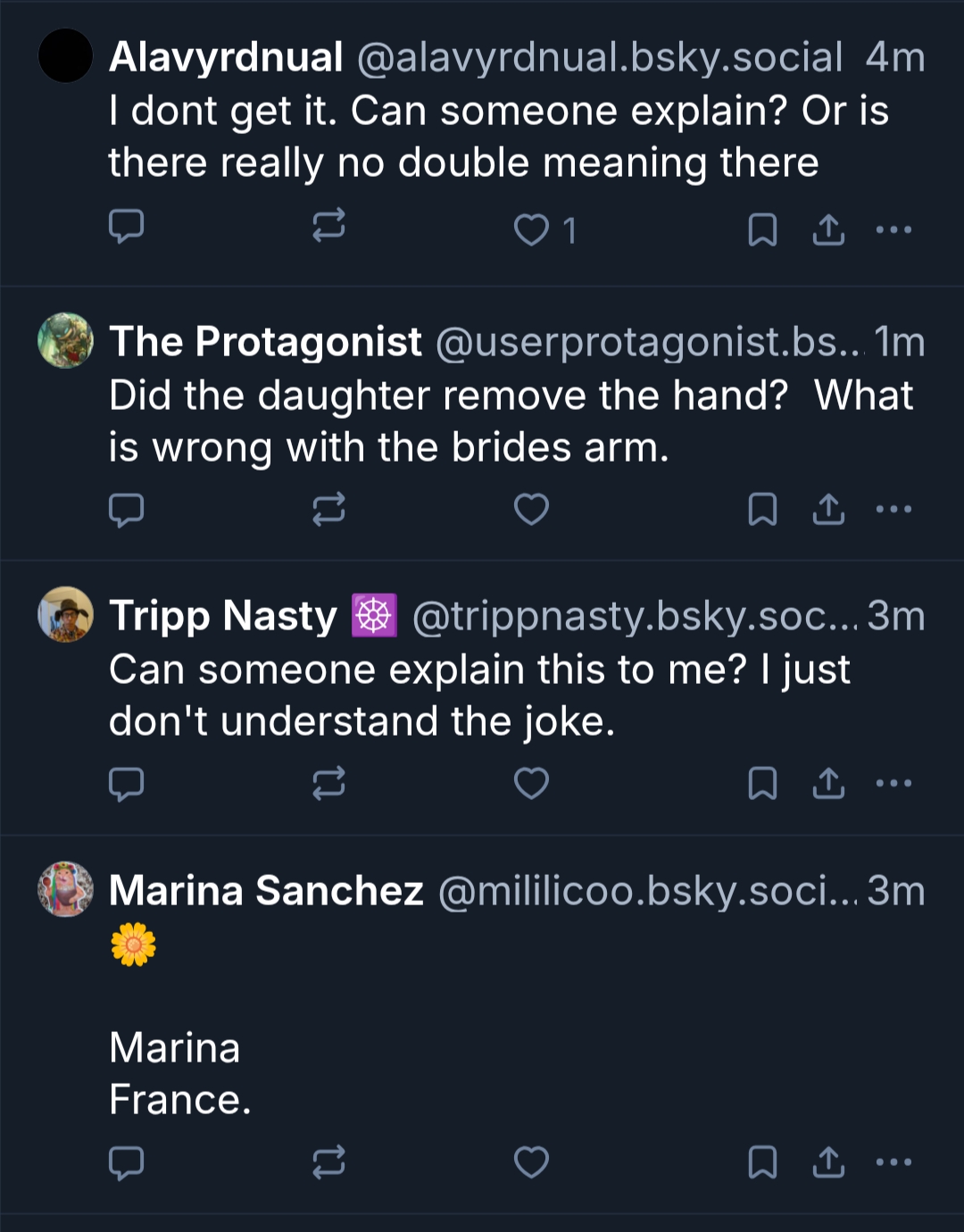Open The Protagonist's avatar picture
Screen dimensions: 964x1232
point(65,340)
